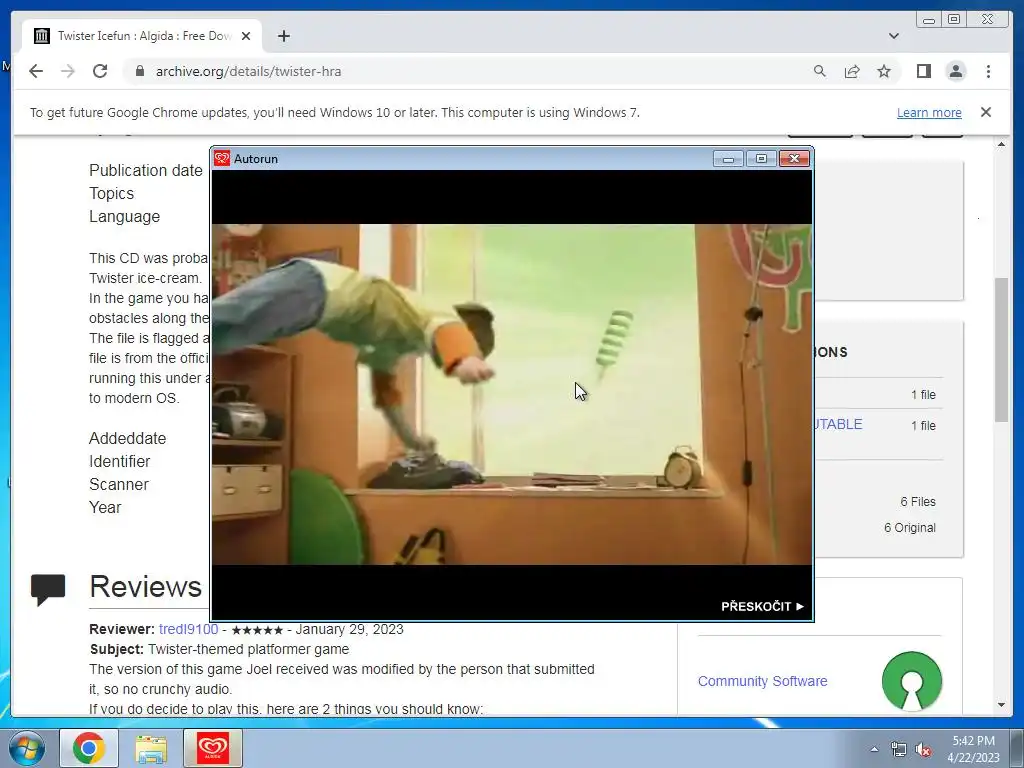Click the page scroll down arrow

click(x=1001, y=705)
